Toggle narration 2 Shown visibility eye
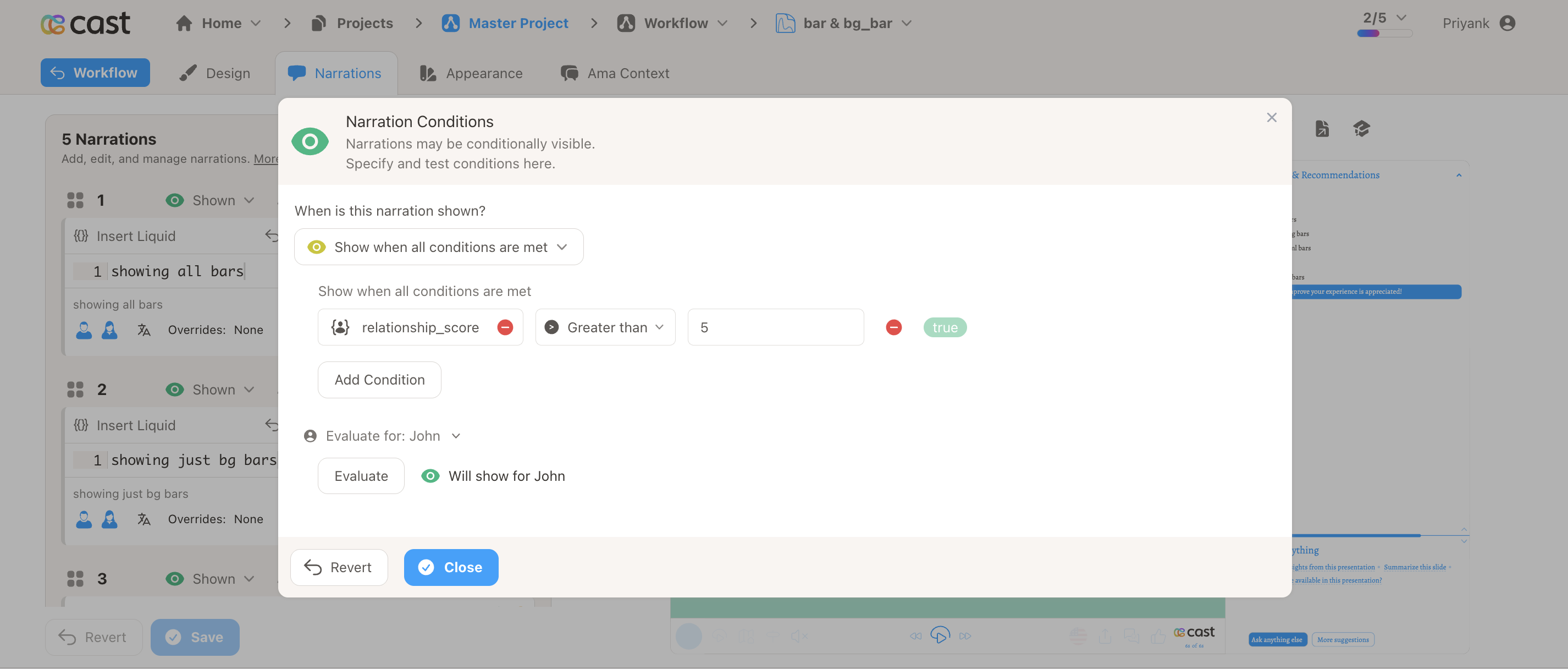This screenshot has height=669, width=1568. click(175, 390)
